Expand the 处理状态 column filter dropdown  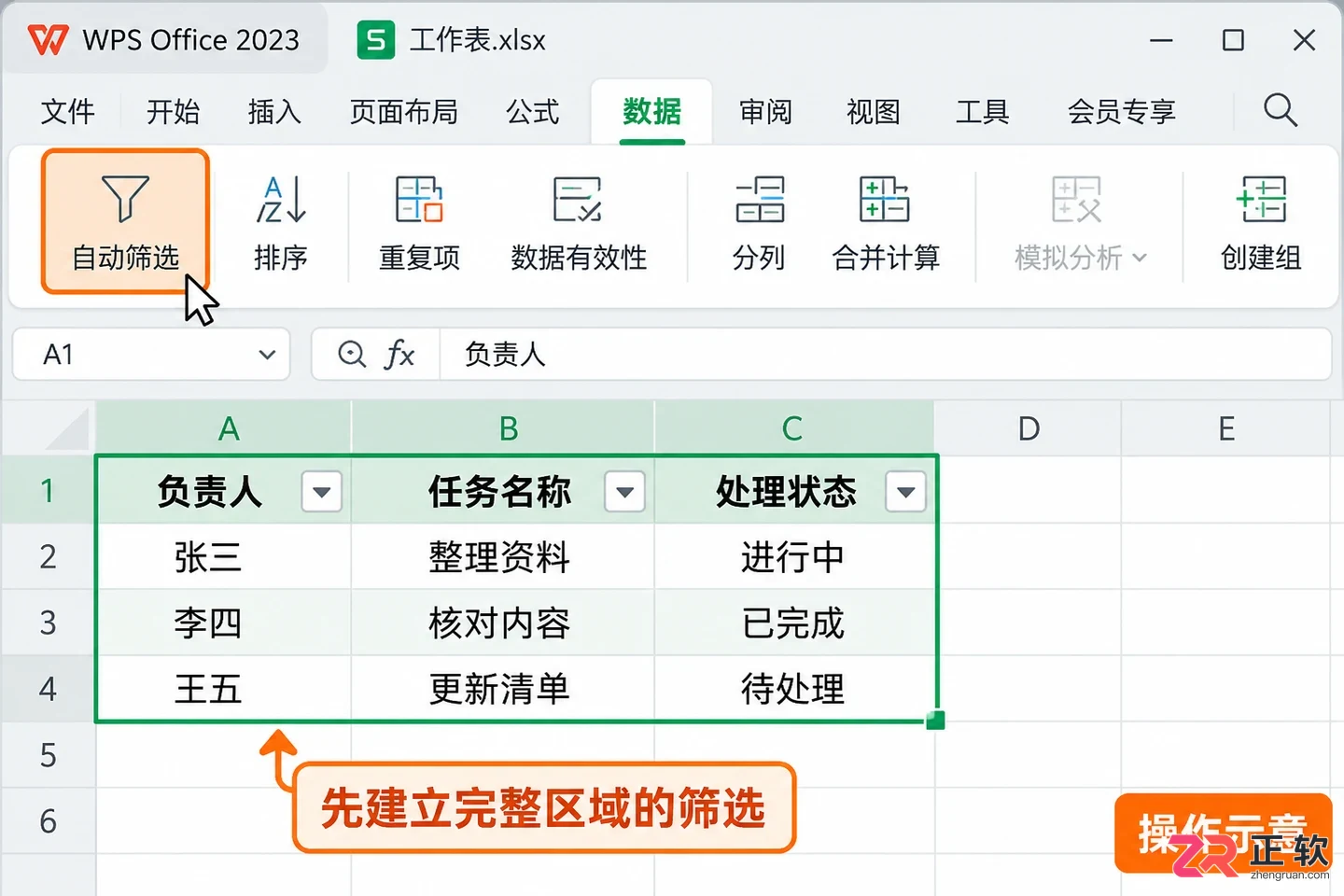click(905, 492)
